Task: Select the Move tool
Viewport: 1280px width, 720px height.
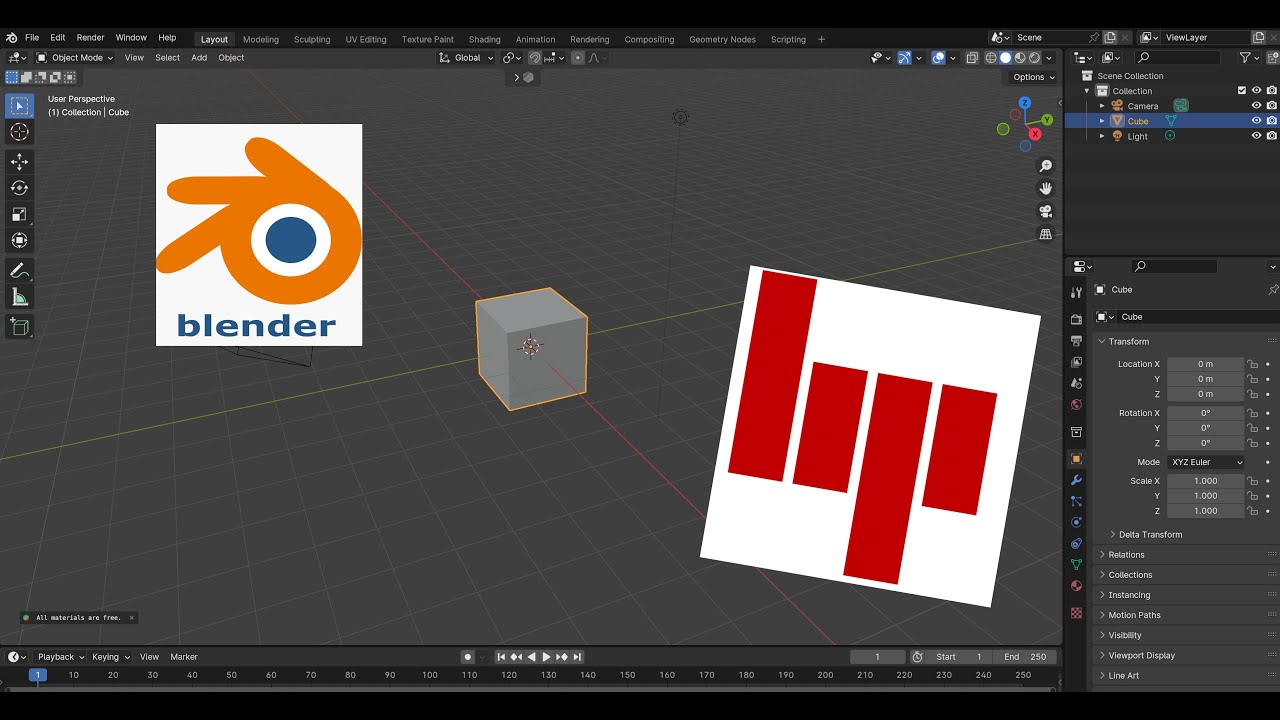Action: (x=19, y=162)
